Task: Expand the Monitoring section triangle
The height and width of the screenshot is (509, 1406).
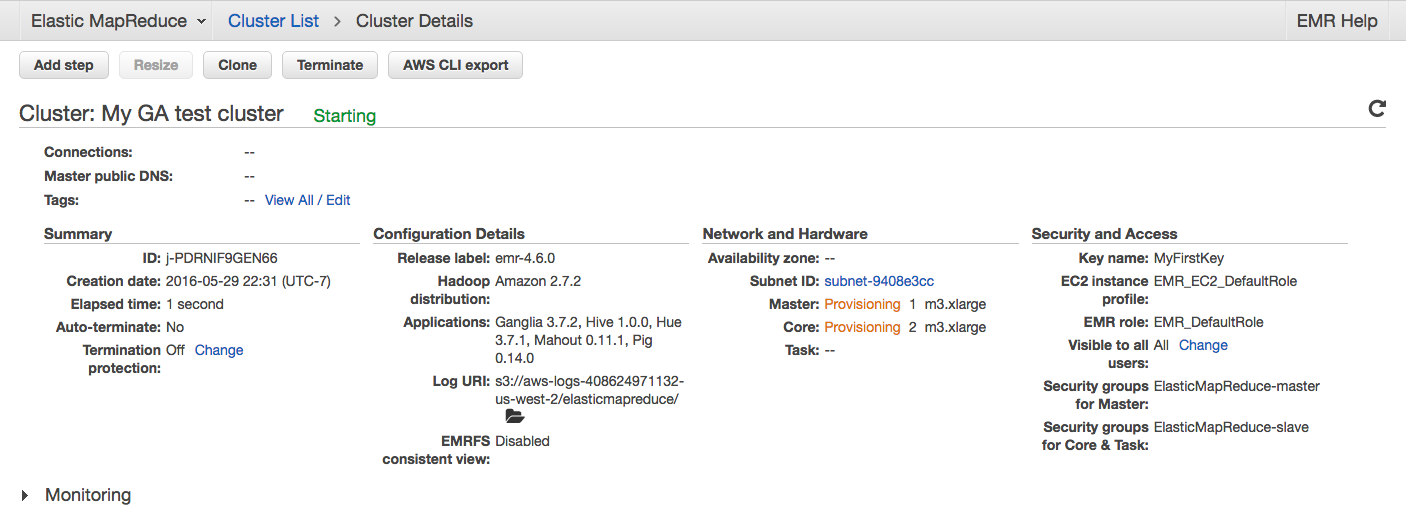Action: (25, 495)
